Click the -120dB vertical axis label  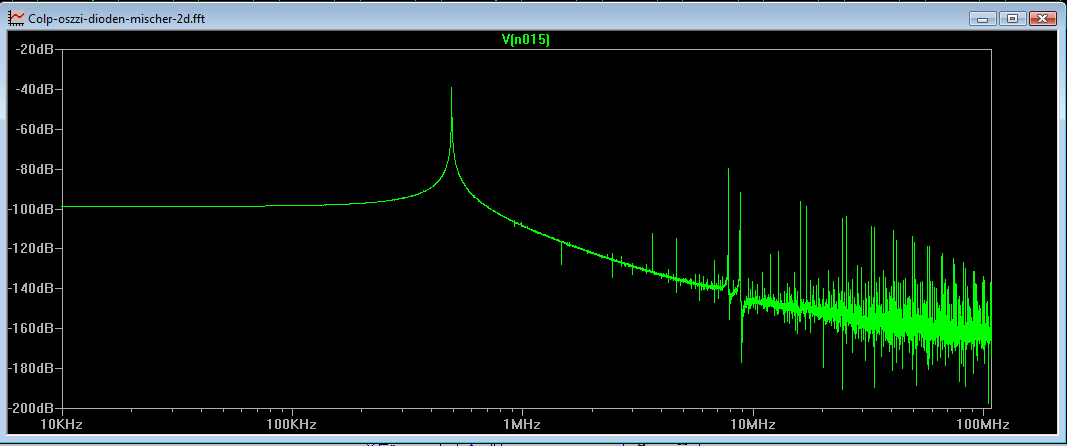29,249
